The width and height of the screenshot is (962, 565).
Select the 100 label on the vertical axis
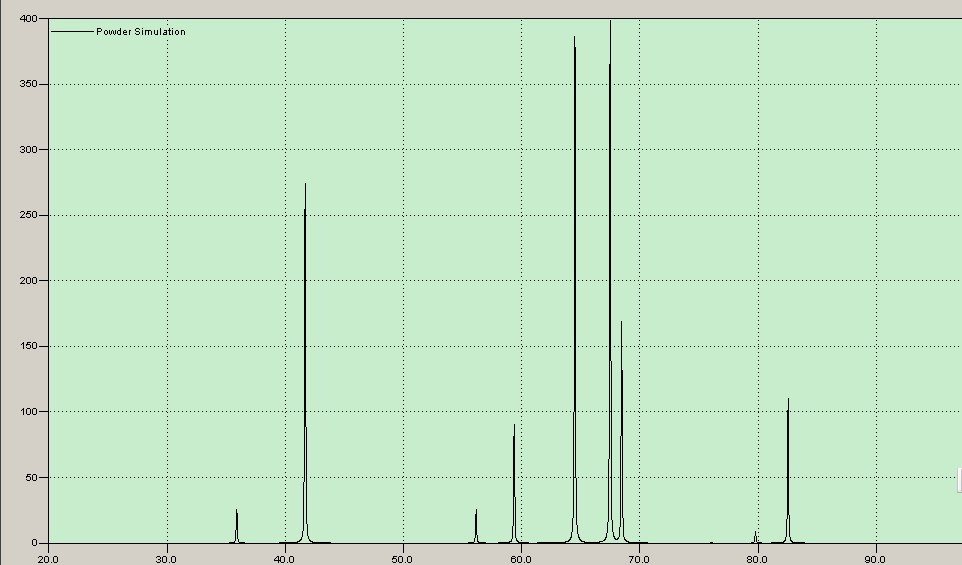(x=28, y=412)
